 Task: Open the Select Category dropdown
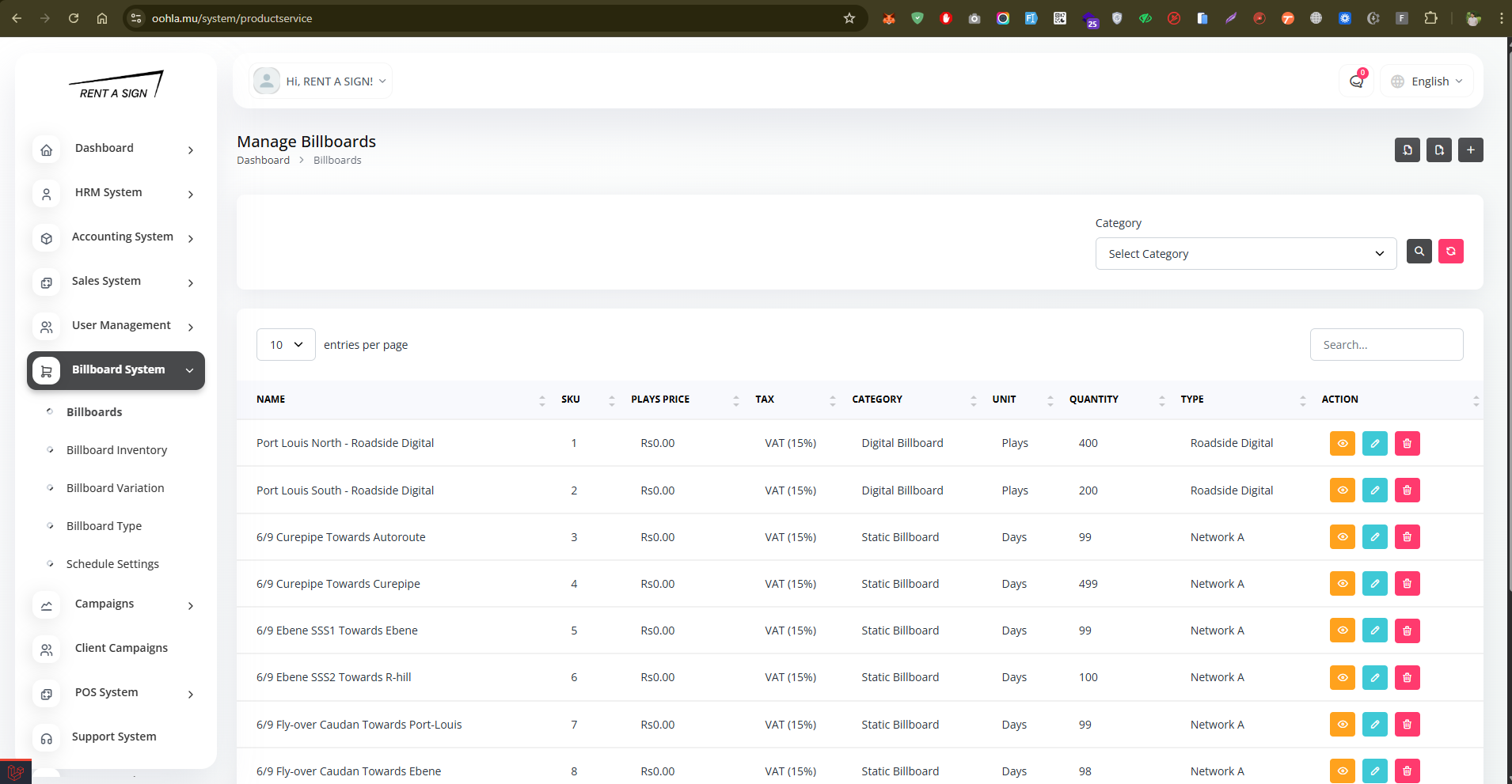pyautogui.click(x=1245, y=254)
